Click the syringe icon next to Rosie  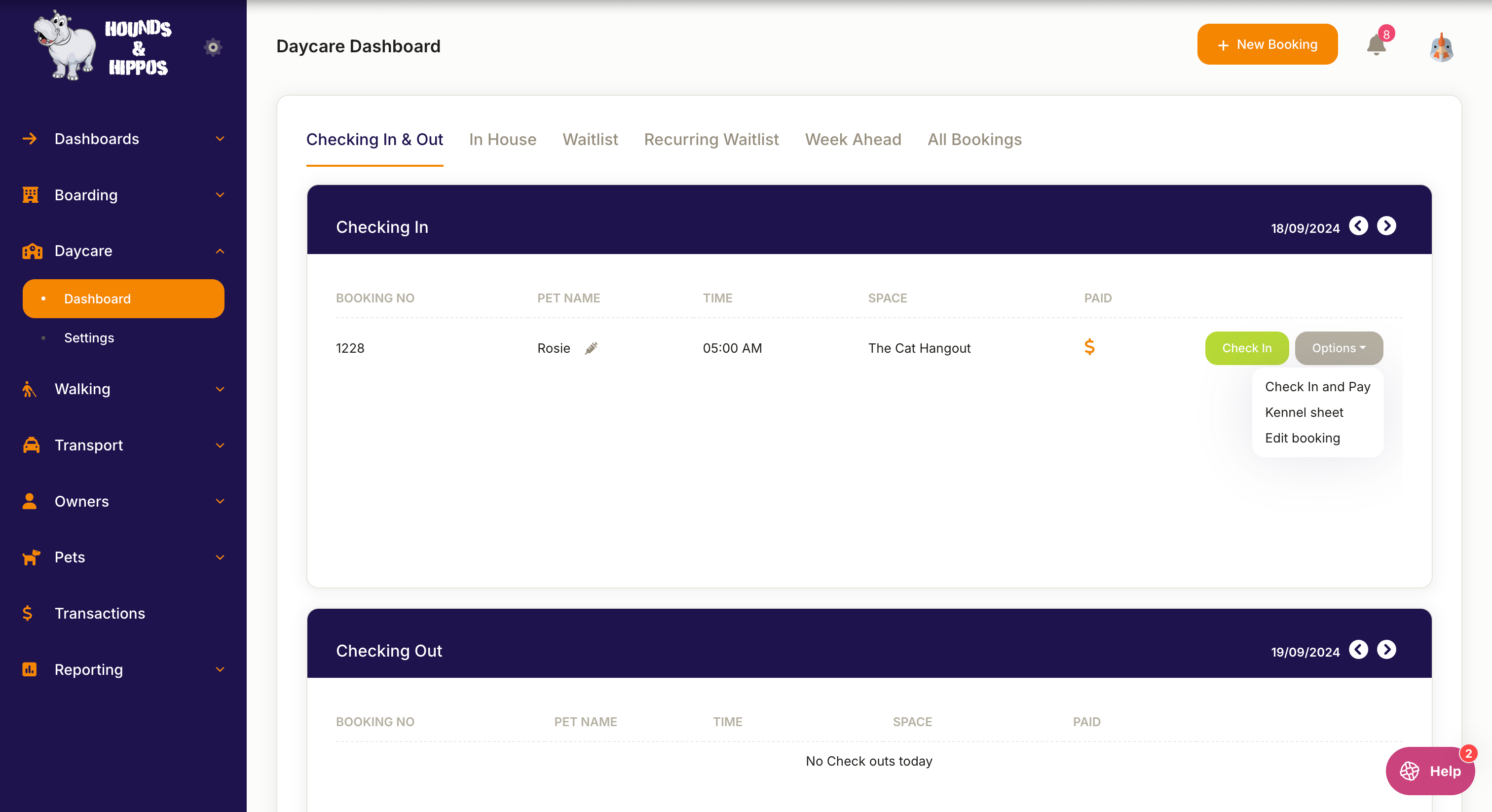pyautogui.click(x=591, y=348)
